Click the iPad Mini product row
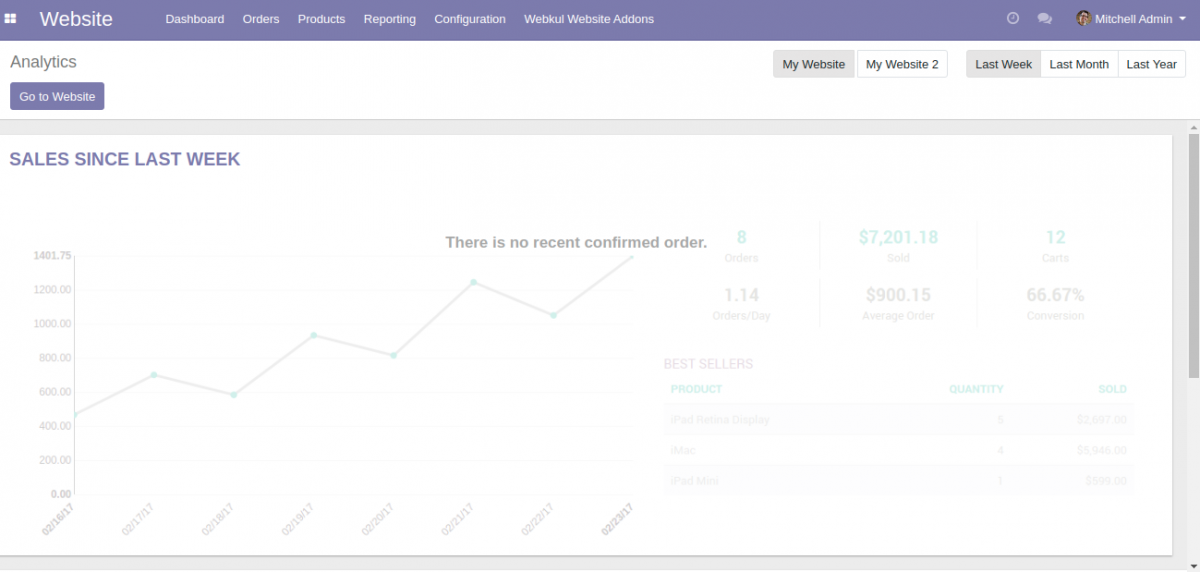Image resolution: width=1200 pixels, height=572 pixels. tap(899, 482)
